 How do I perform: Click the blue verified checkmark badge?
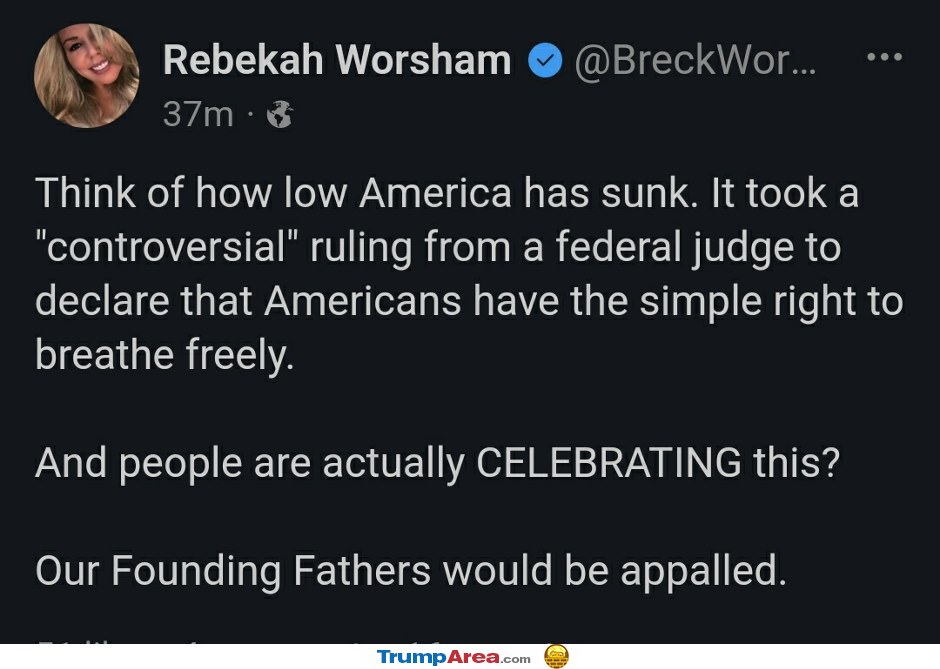coord(545,61)
